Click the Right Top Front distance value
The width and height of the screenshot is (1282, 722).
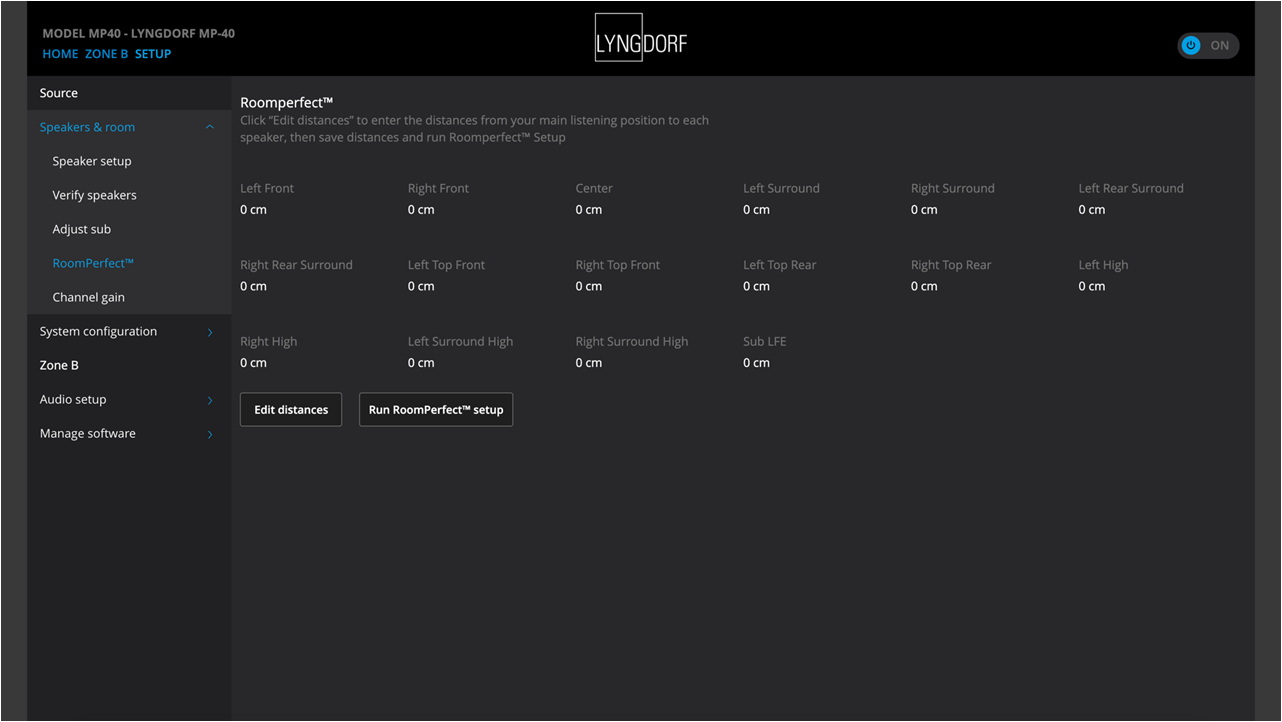(589, 287)
